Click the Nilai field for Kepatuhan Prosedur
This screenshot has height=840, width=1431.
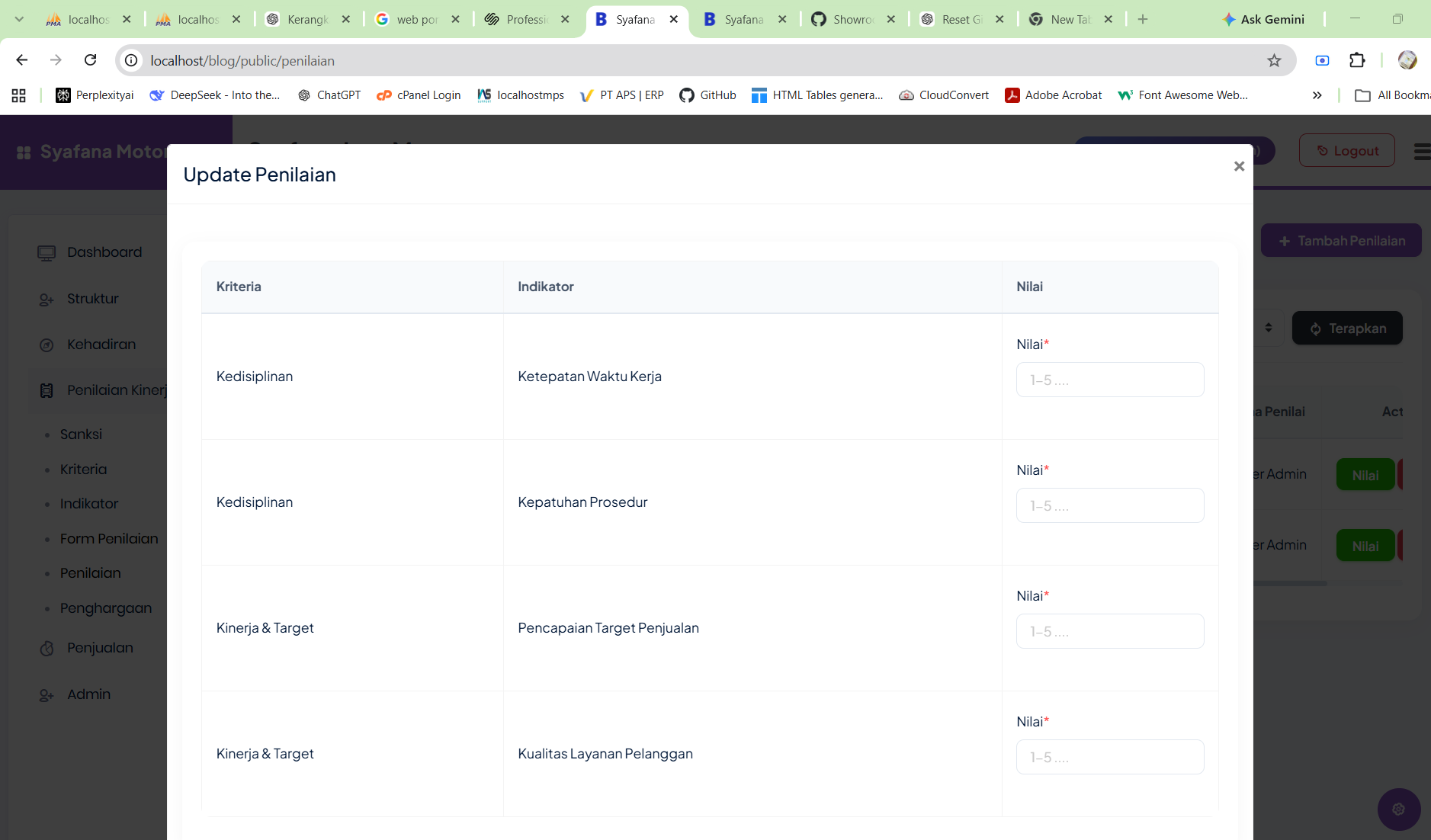tap(1110, 505)
